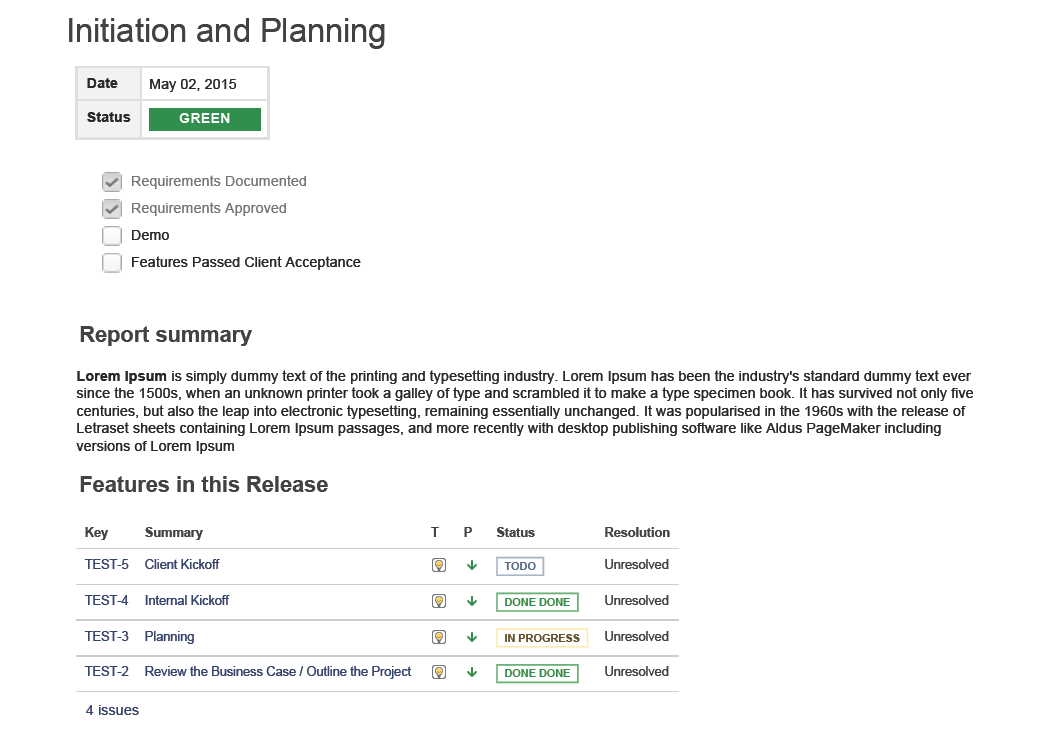Open the TEST-5 issue key link

pyautogui.click(x=107, y=564)
